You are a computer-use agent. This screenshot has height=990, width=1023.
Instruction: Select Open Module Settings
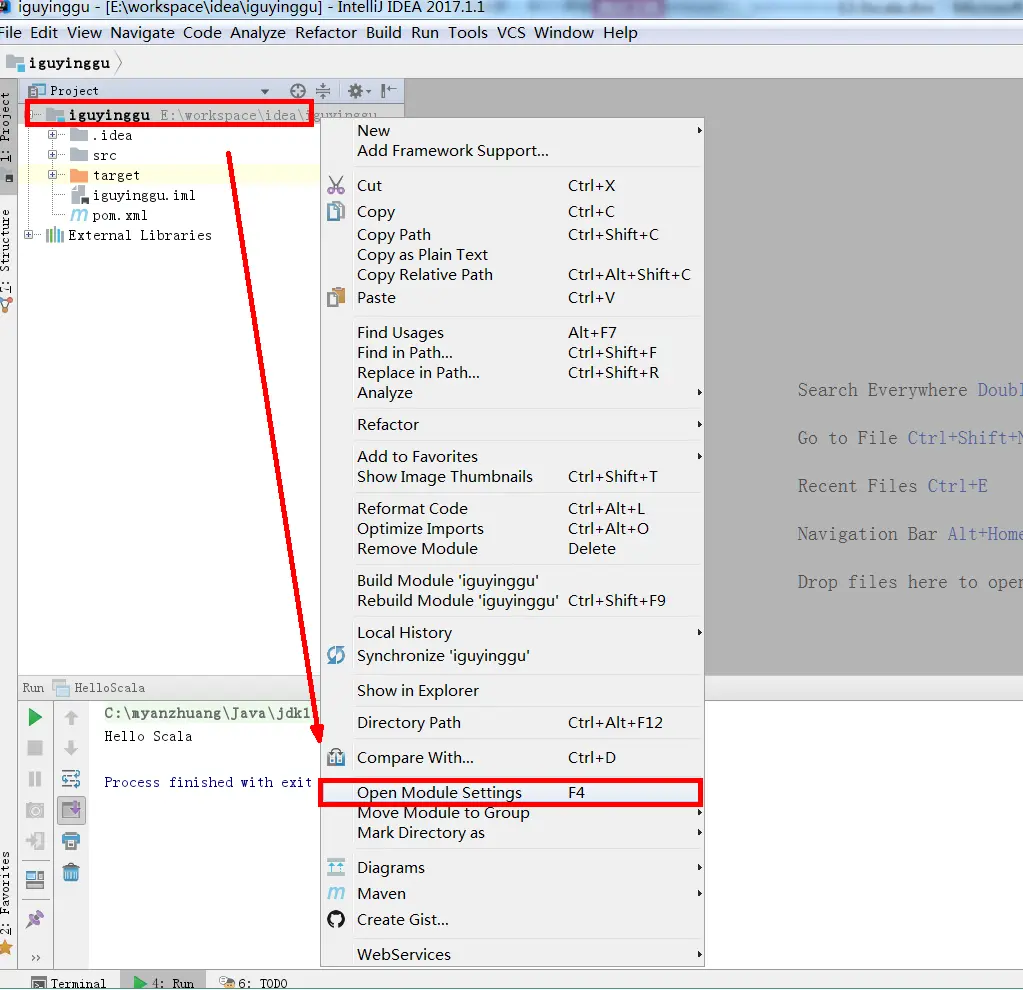(512, 792)
